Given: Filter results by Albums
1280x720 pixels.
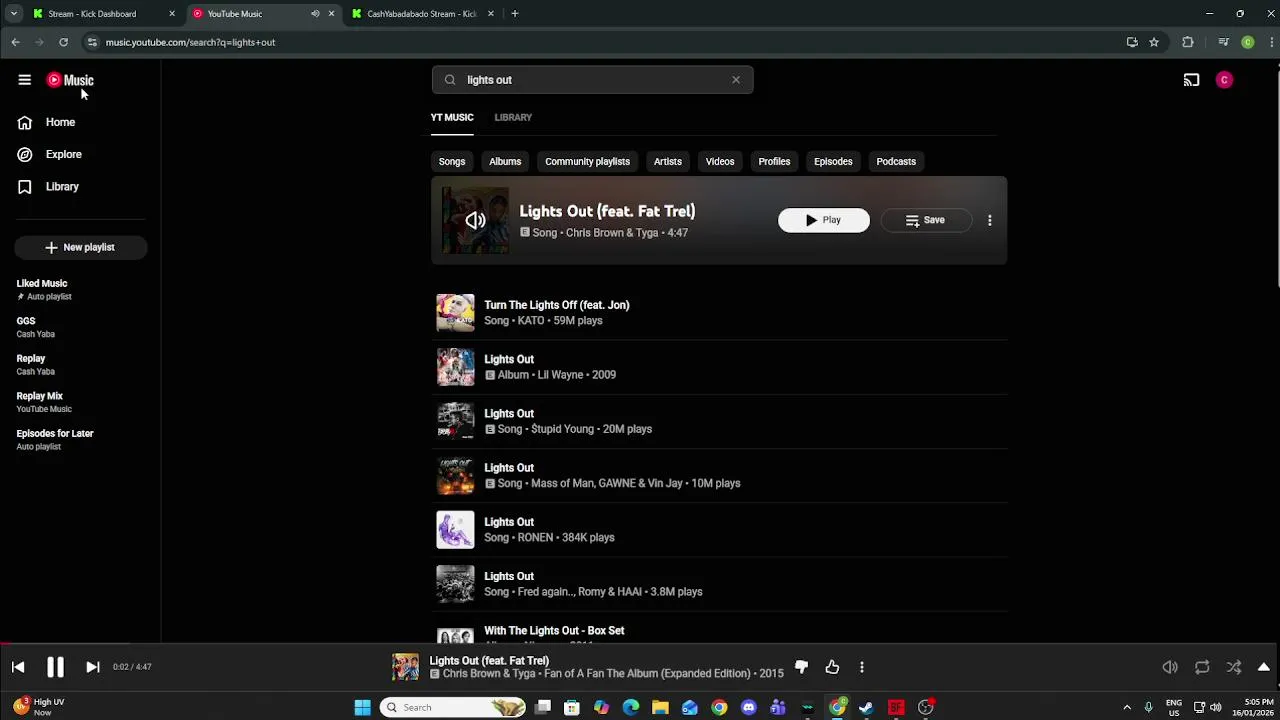Looking at the screenshot, I should (505, 161).
